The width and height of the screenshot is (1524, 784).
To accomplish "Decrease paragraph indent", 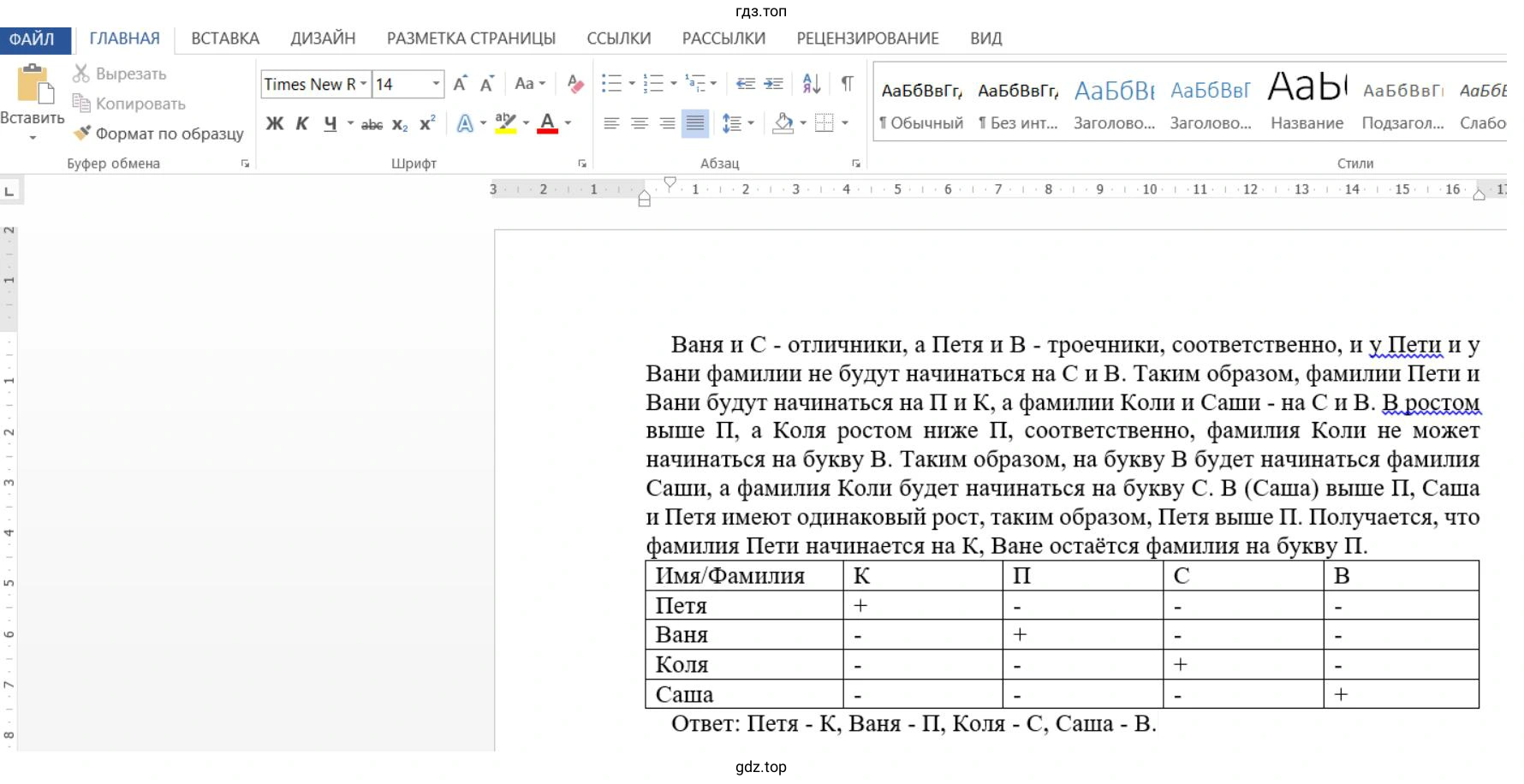I will point(746,84).
